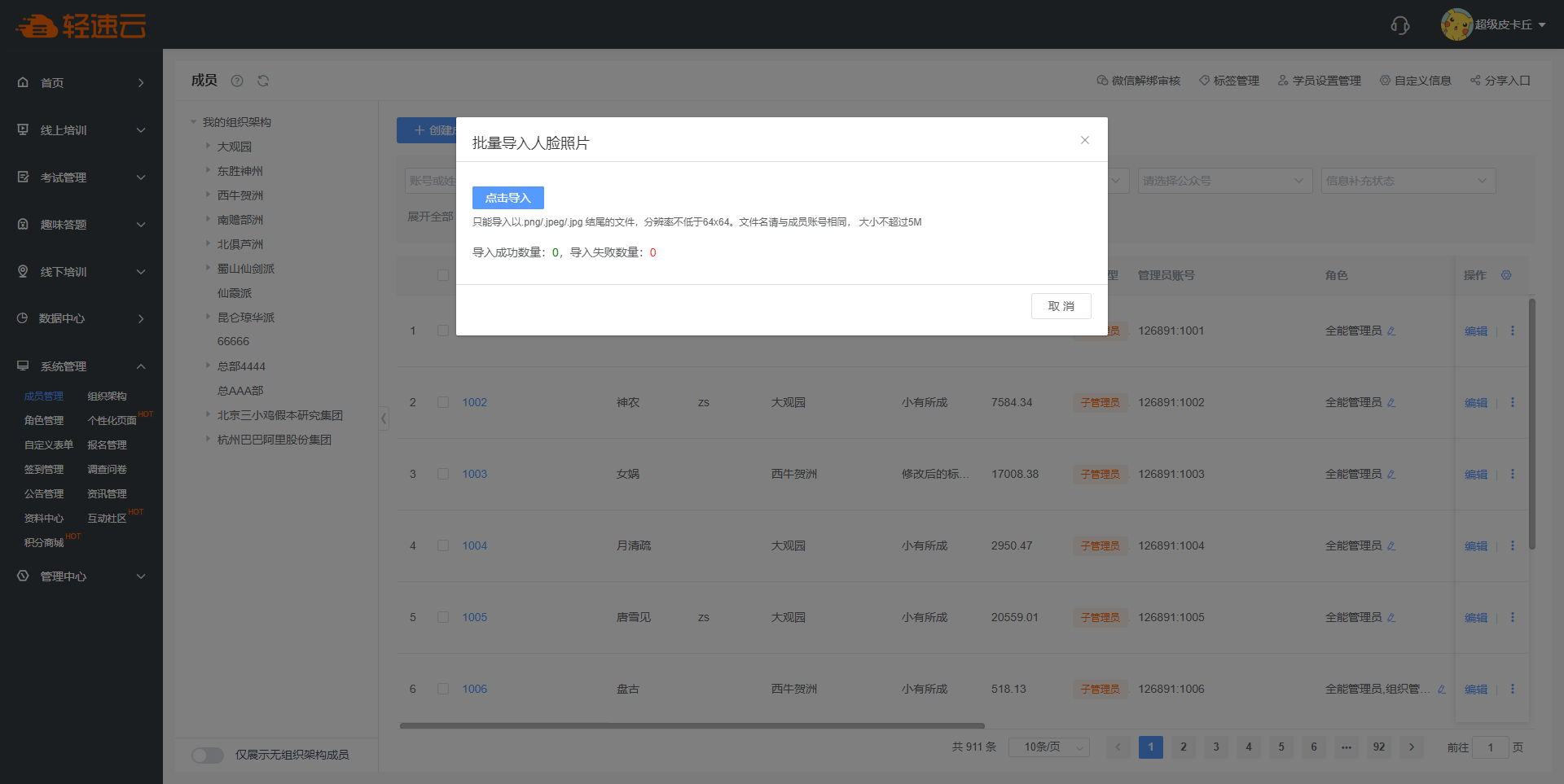Image resolution: width=1564 pixels, height=784 pixels.
Task: Open 组织架构 in system management menu
Action: pyautogui.click(x=107, y=396)
